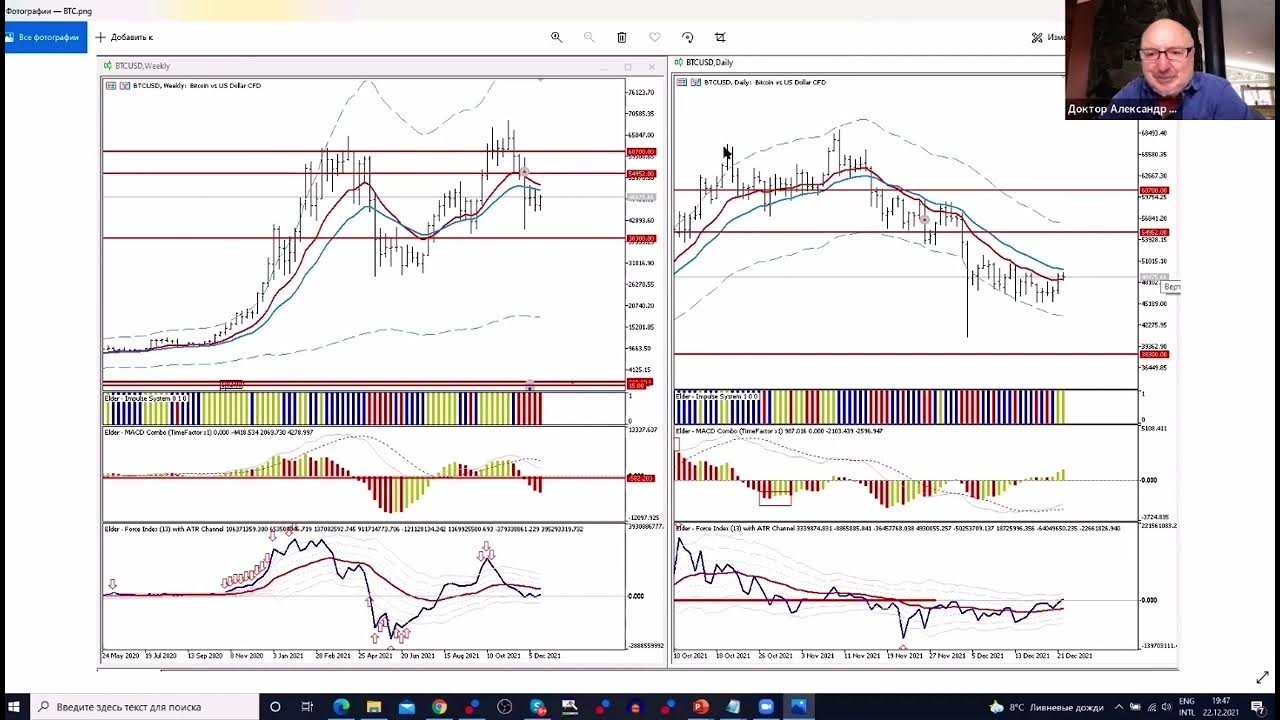This screenshot has height=720, width=1280.
Task: Click the 38300.00 red price label on Daily chart
Action: point(1154,354)
